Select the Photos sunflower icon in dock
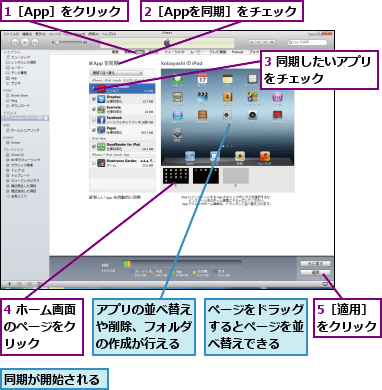This screenshot has width=382, height=390. click(240, 156)
